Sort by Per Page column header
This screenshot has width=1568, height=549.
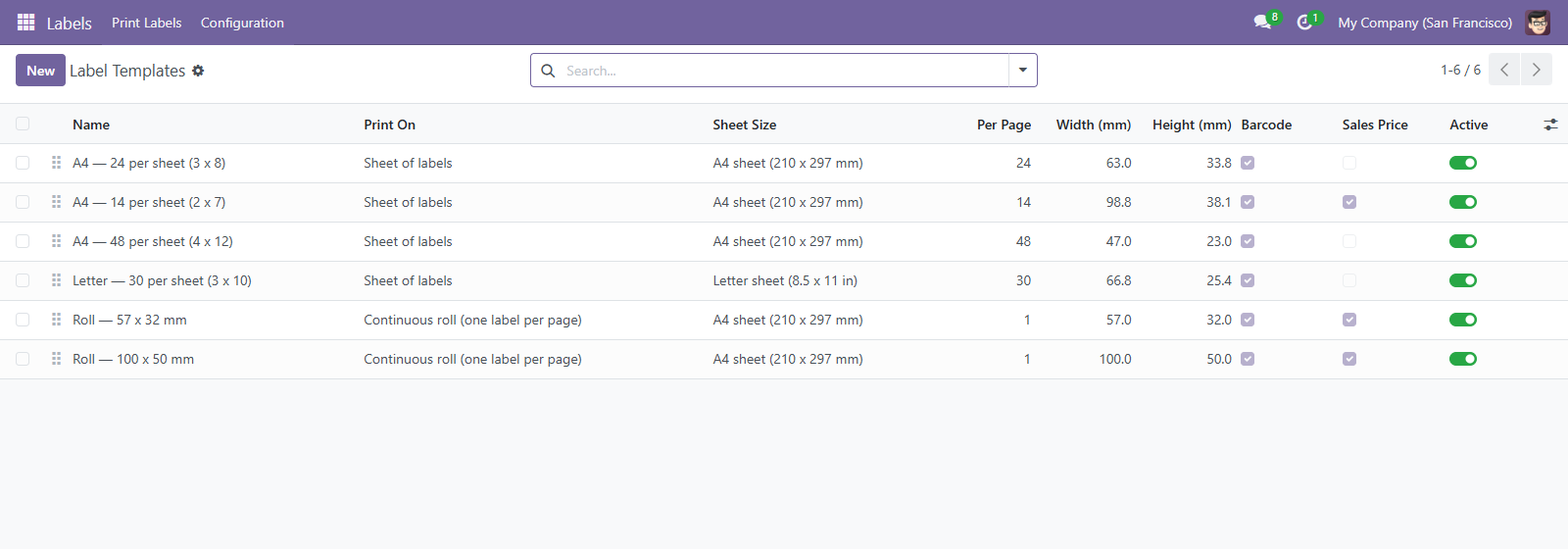coord(1004,125)
